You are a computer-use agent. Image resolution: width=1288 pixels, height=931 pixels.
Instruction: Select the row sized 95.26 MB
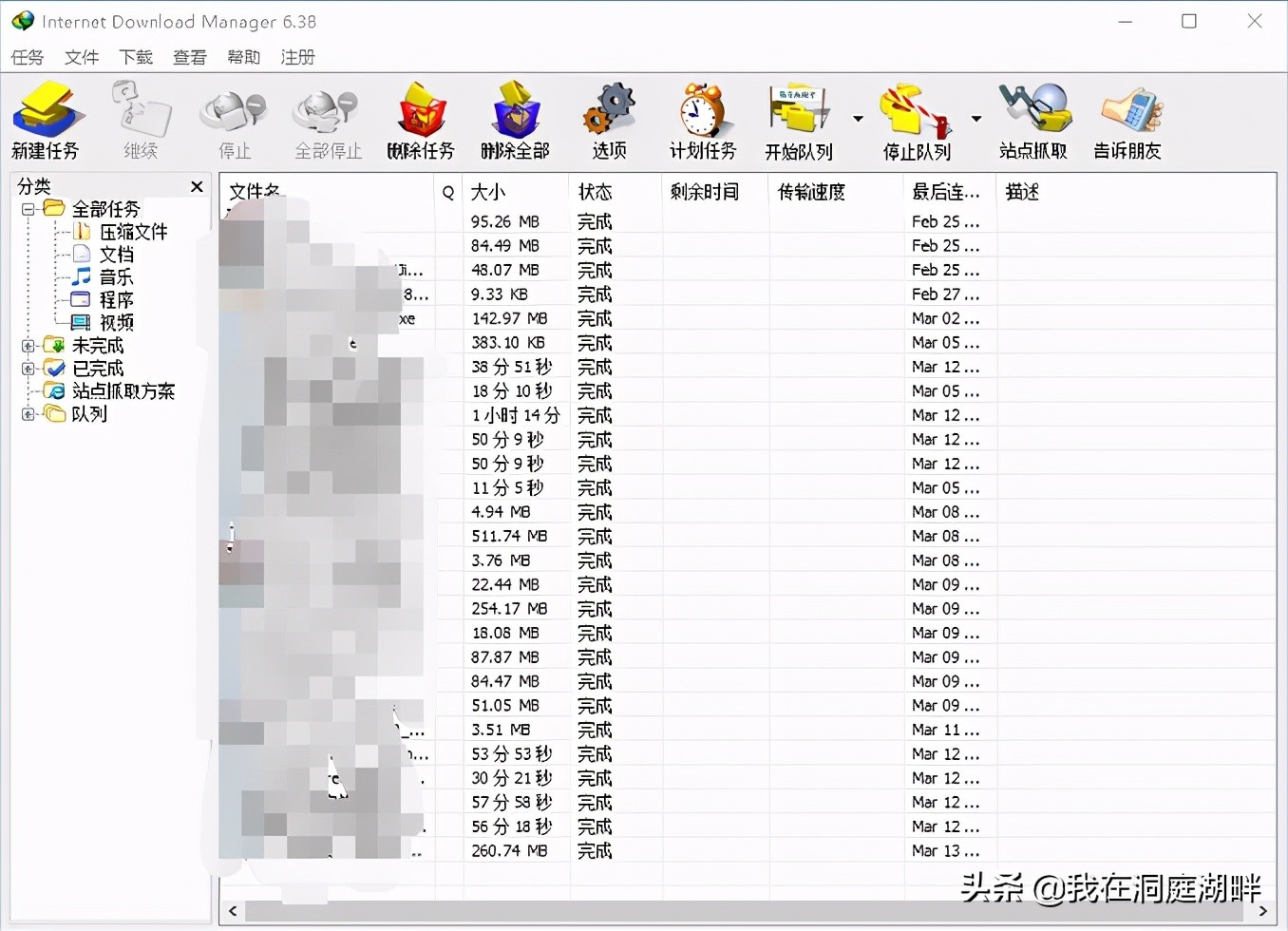pyautogui.click(x=748, y=221)
